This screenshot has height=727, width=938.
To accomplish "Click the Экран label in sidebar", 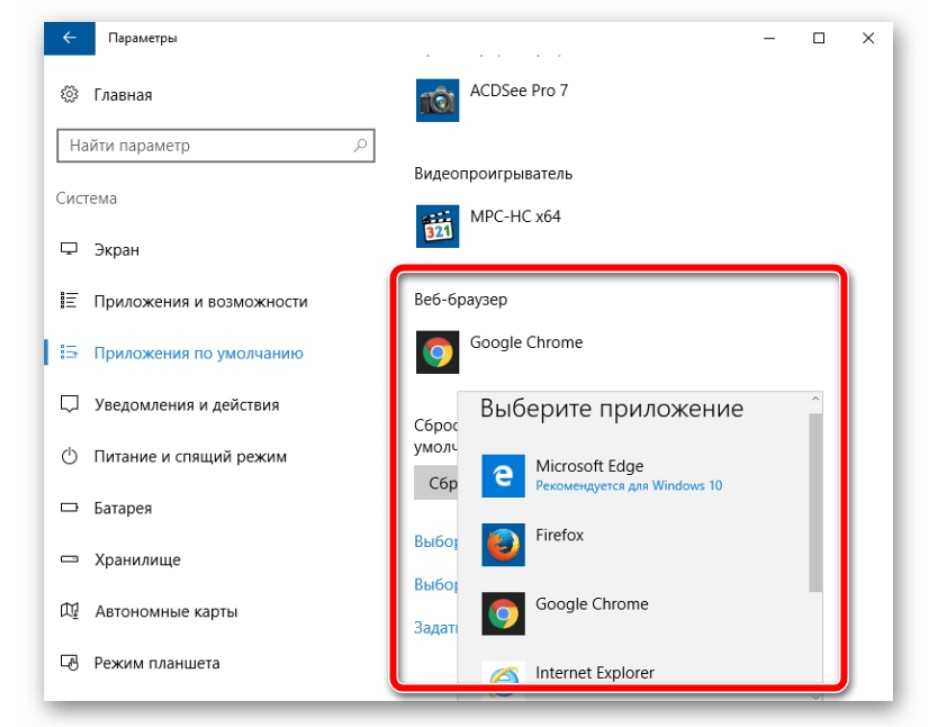I will click(x=117, y=250).
